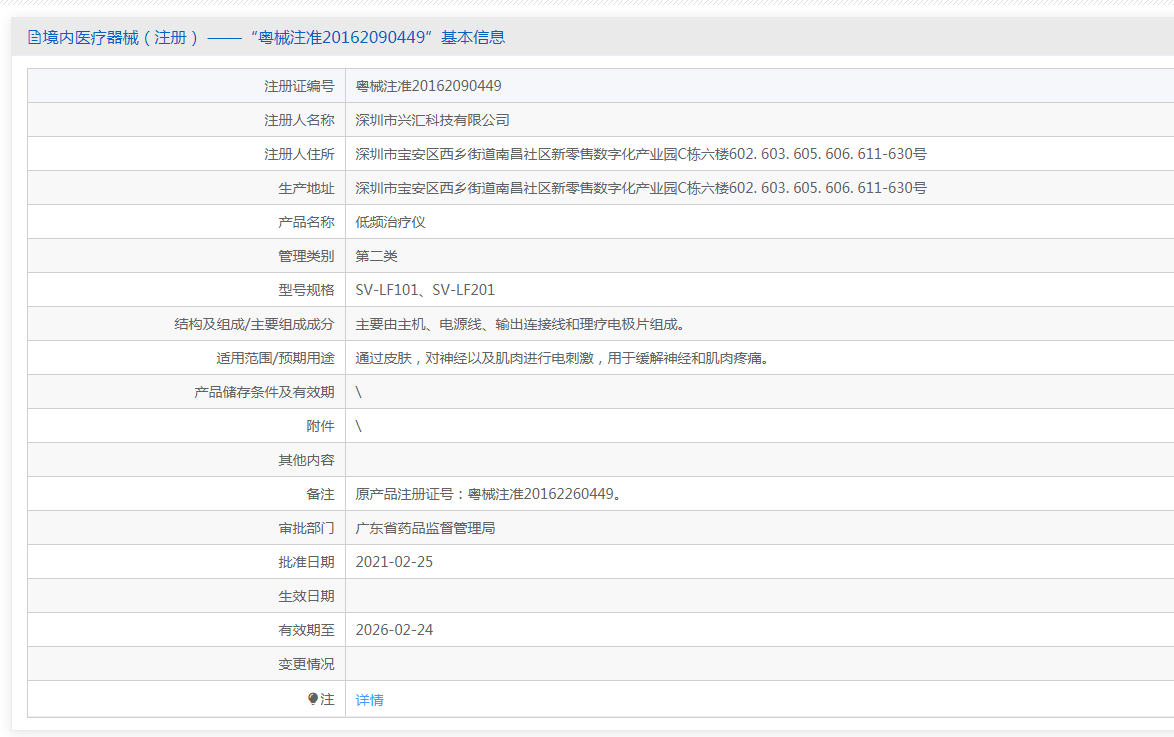Click the 境内医疗器械（注册）基本信息 heading text

click(x=274, y=37)
